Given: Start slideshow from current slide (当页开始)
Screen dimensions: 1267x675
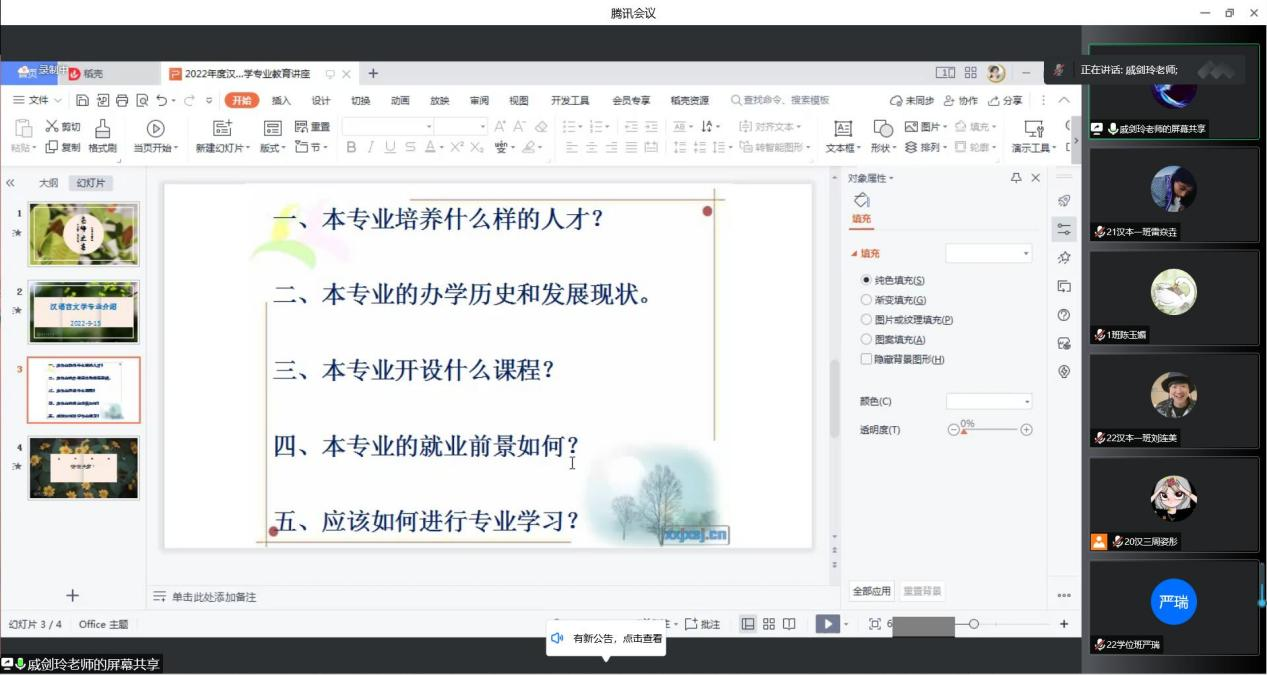Looking at the screenshot, I should coord(155,135).
